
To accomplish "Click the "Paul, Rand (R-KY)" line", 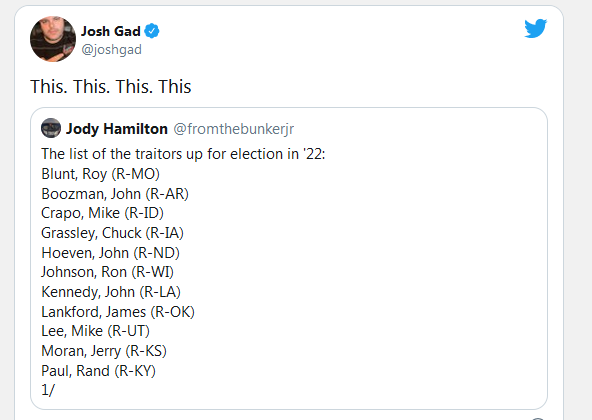I will (x=98, y=371).
